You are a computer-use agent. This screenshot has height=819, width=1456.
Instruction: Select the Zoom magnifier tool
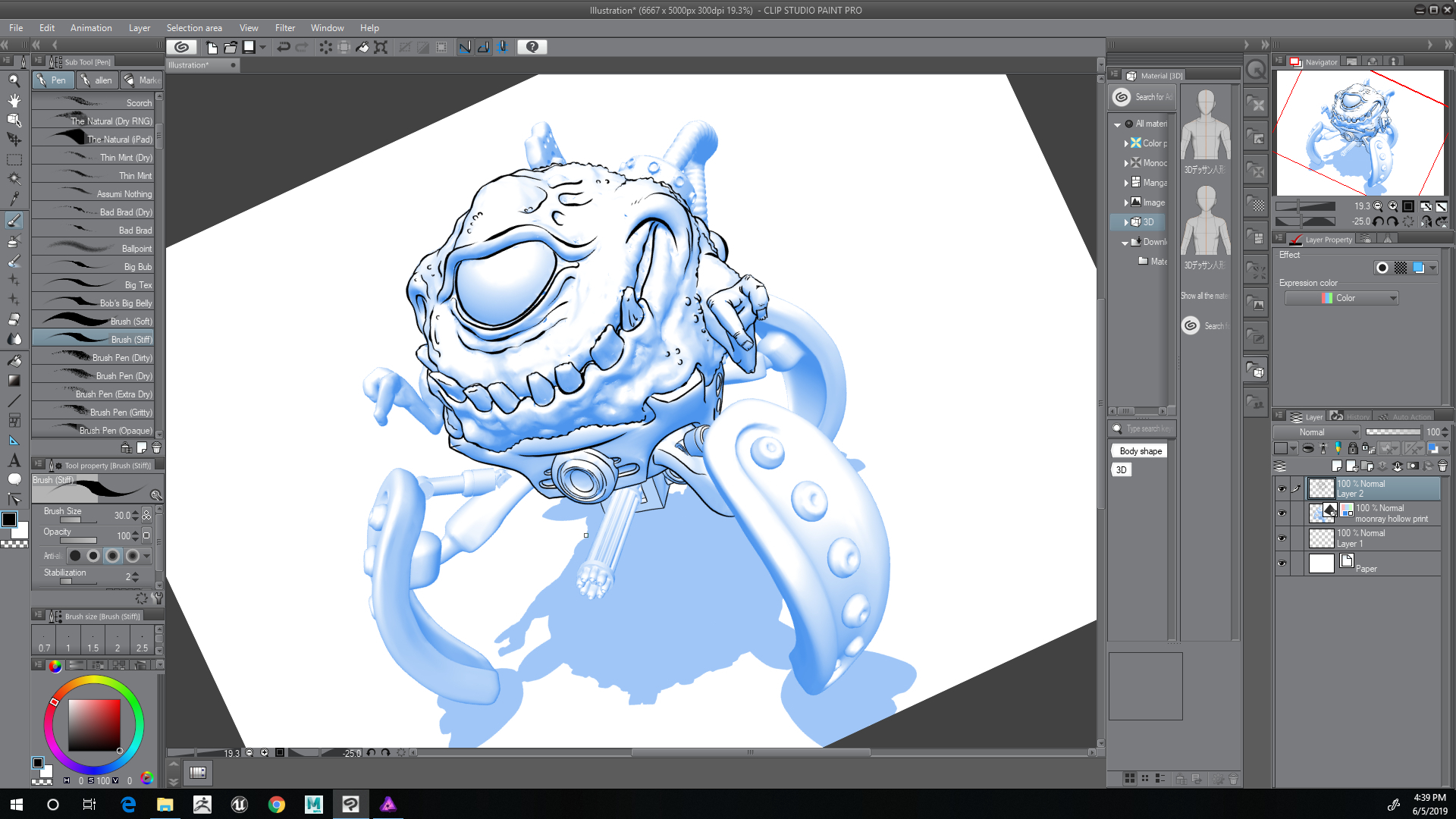click(14, 80)
